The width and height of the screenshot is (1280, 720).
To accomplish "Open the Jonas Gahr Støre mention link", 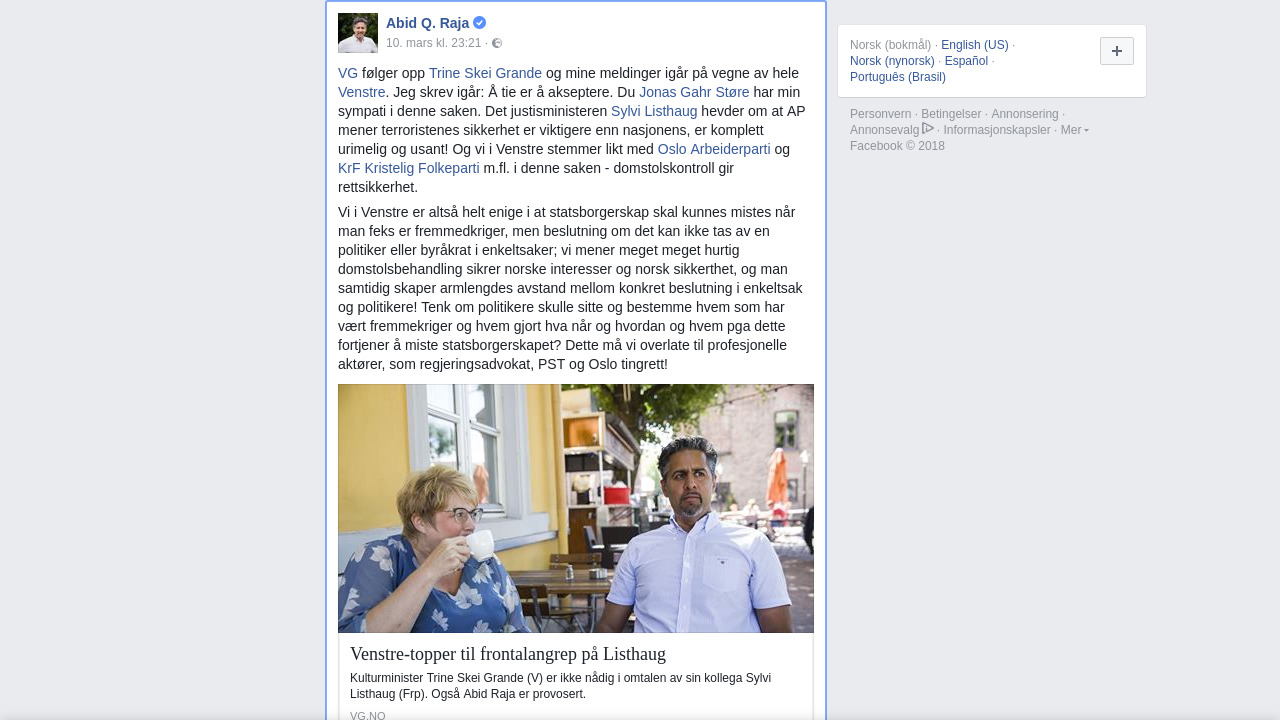I will click(x=694, y=92).
